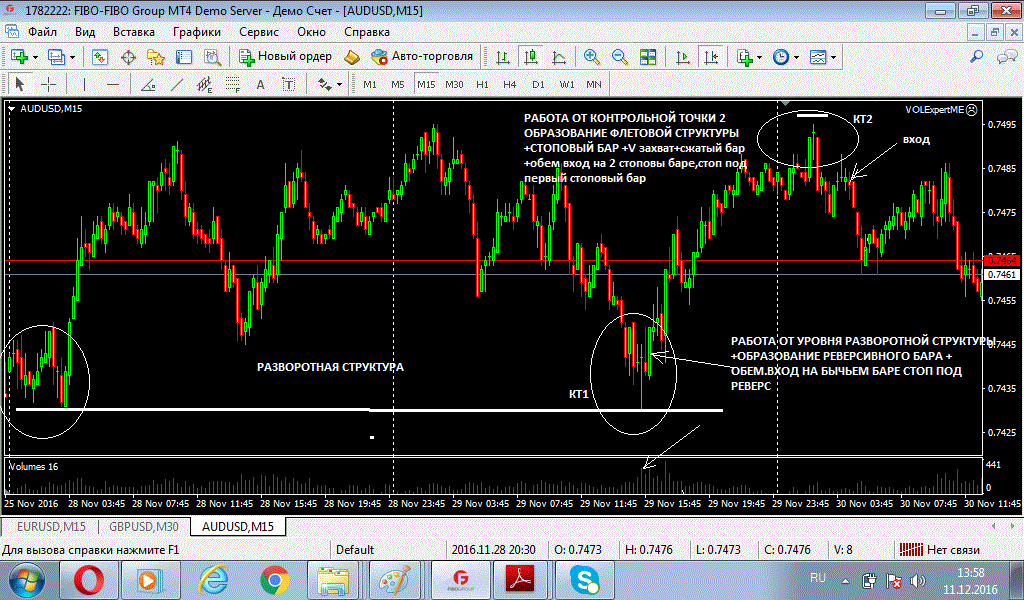Switch to bar chart mode
The height and width of the screenshot is (600, 1024).
click(x=502, y=57)
